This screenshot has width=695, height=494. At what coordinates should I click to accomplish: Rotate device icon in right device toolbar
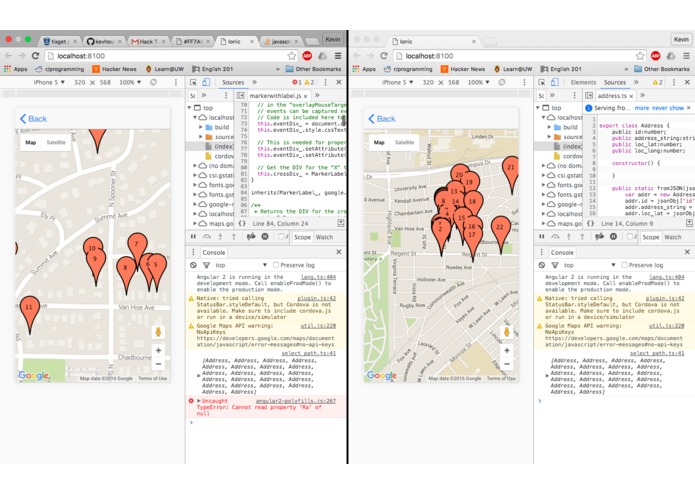pyautogui.click(x=502, y=82)
